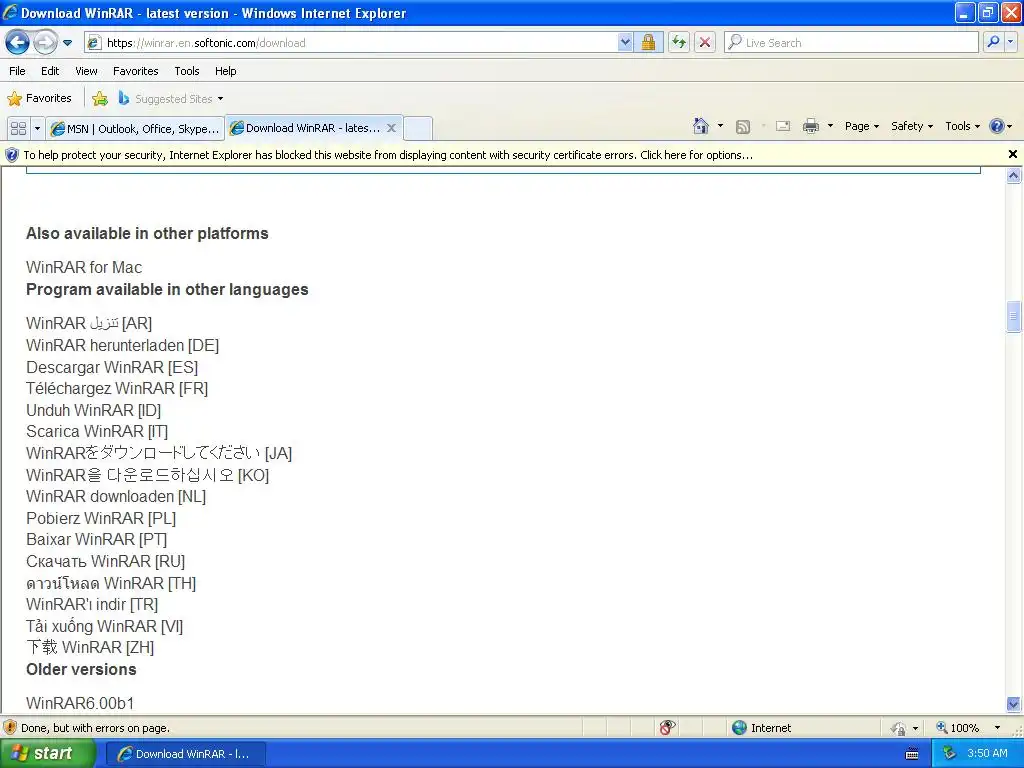The image size is (1024, 768).
Task: Open the search provider options dropdown
Action: (x=1010, y=43)
